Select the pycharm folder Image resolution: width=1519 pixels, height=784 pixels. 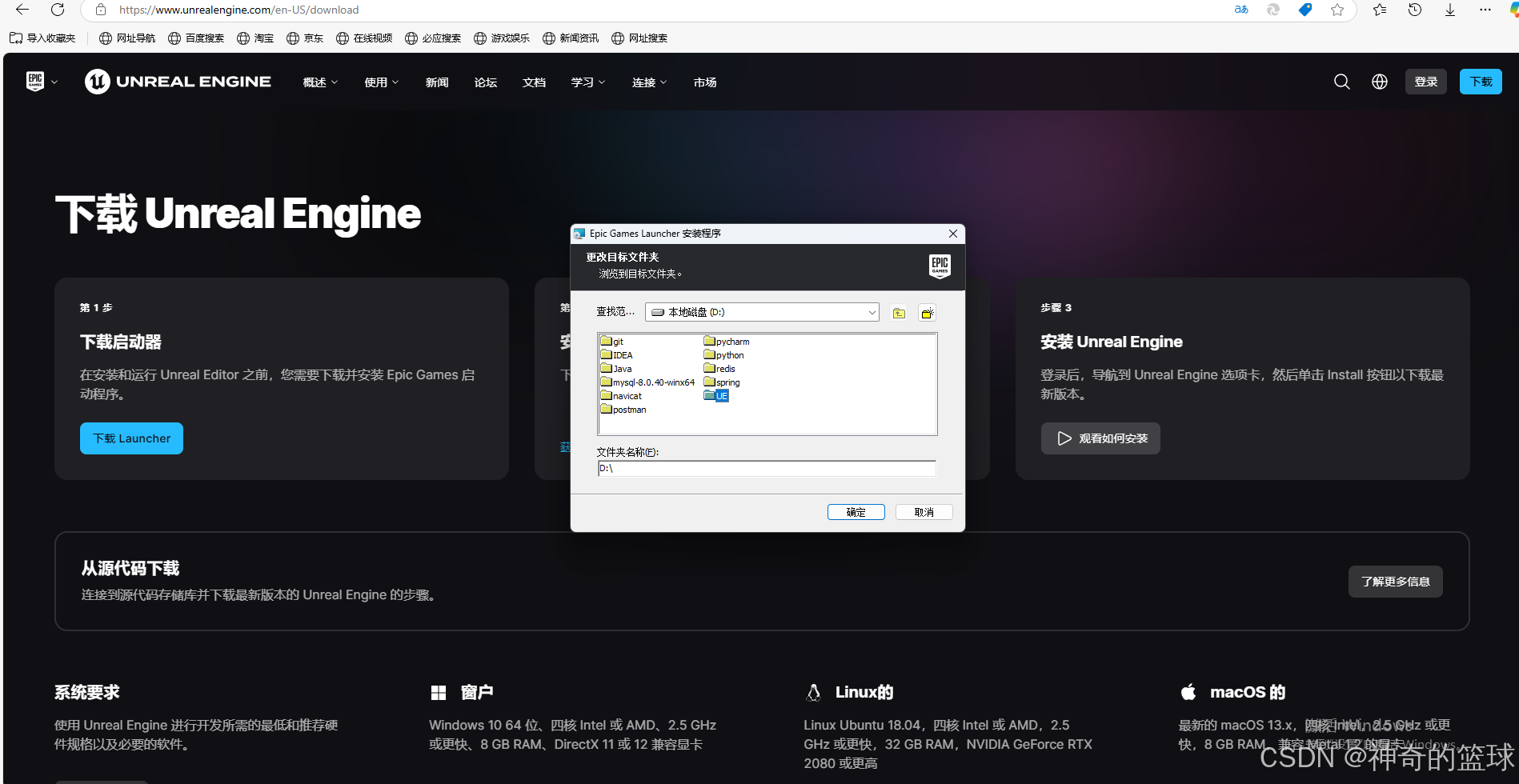click(x=727, y=342)
